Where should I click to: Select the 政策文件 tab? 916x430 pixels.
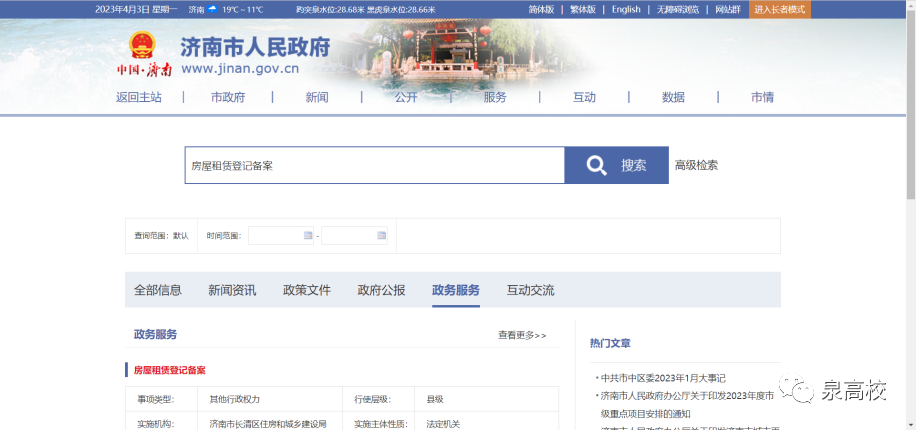pyautogui.click(x=306, y=290)
